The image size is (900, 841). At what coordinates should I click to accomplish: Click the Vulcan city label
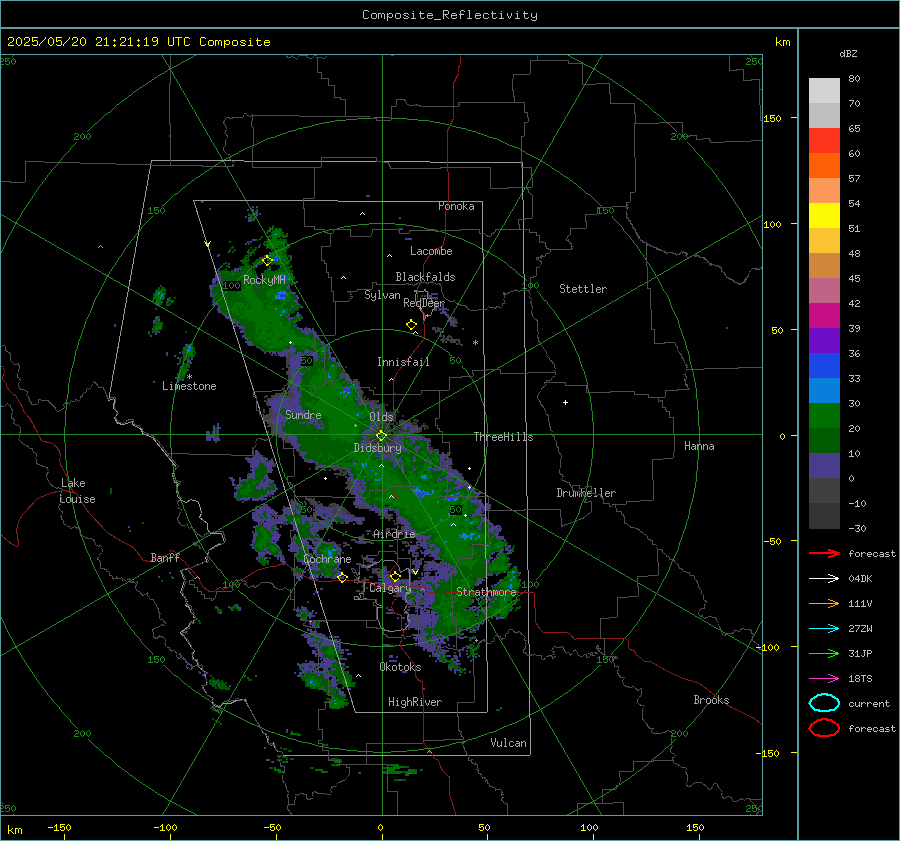(x=508, y=743)
